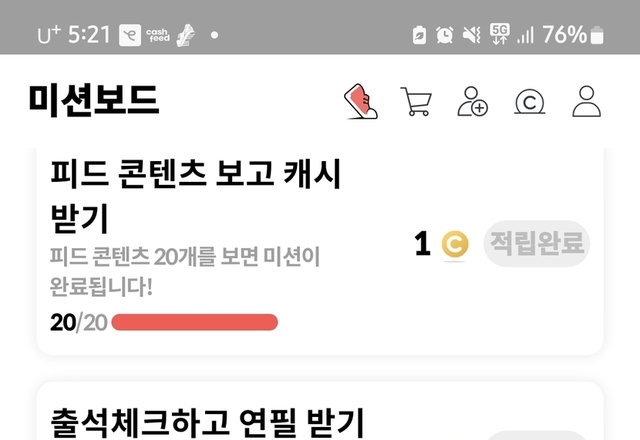Tap the 76% battery indicator

click(573, 35)
